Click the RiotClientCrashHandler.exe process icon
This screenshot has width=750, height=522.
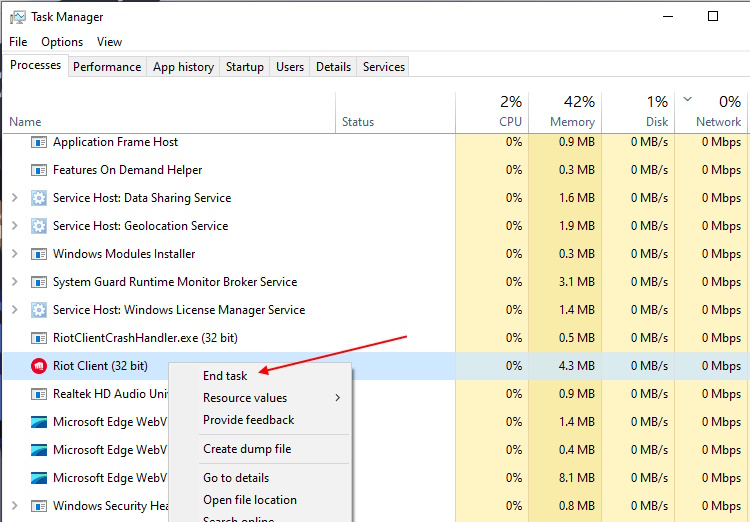(39, 338)
